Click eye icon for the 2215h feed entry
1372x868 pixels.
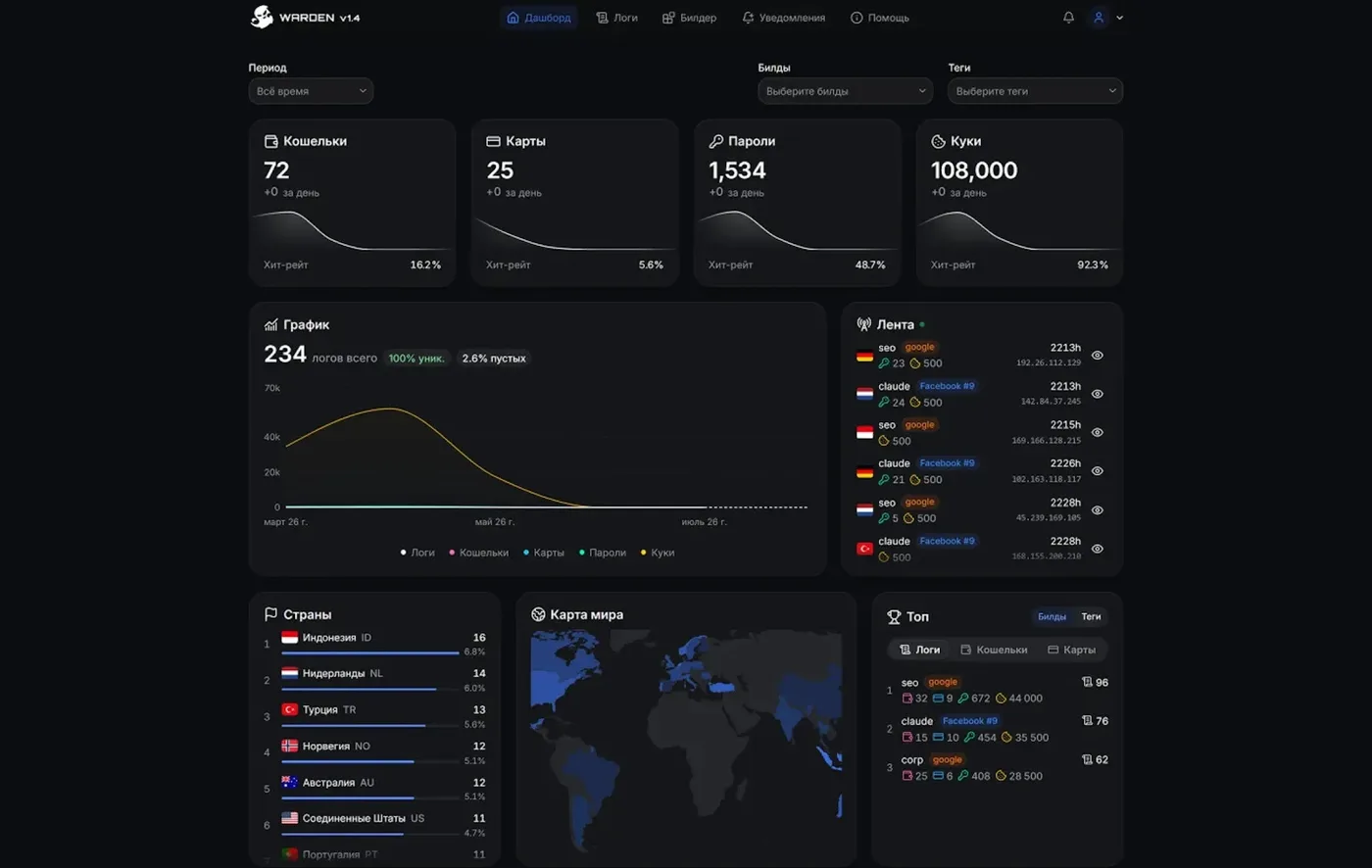1098,432
